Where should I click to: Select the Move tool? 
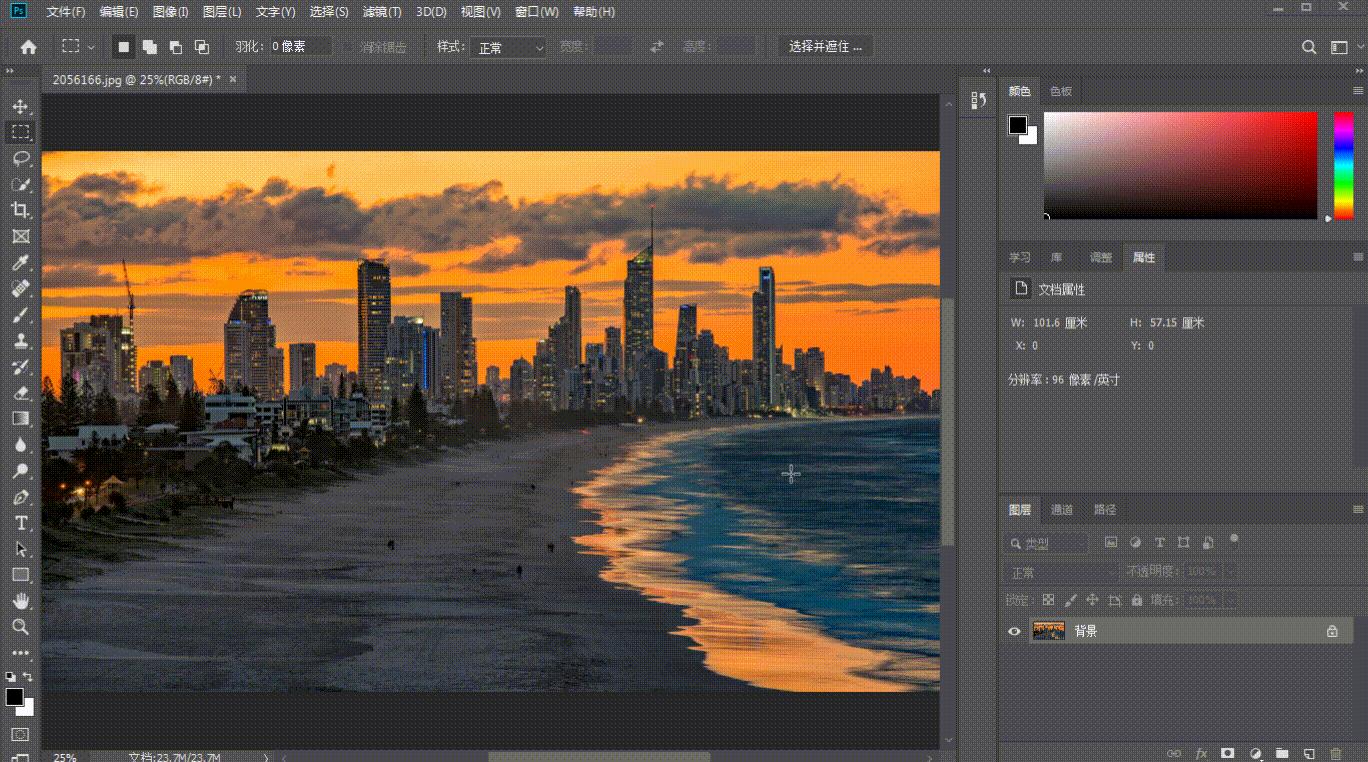[20, 106]
